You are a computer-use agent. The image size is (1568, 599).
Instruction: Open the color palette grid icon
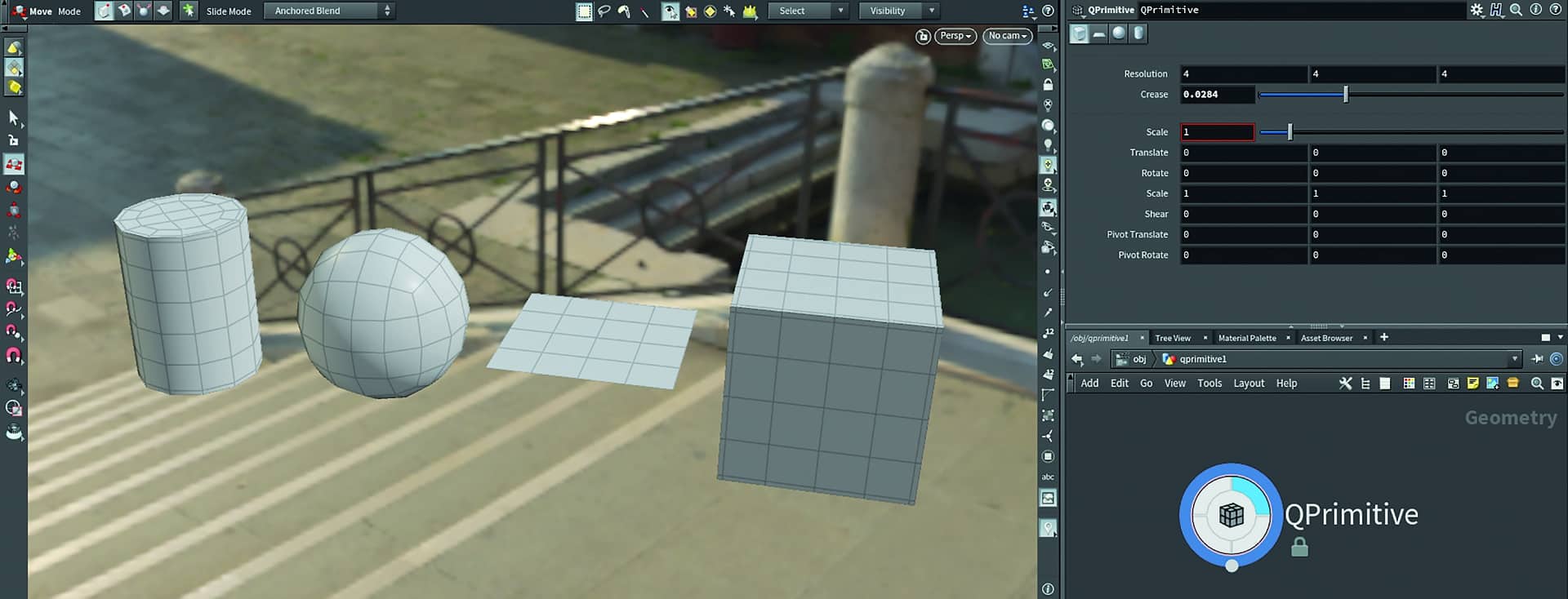coord(1409,383)
